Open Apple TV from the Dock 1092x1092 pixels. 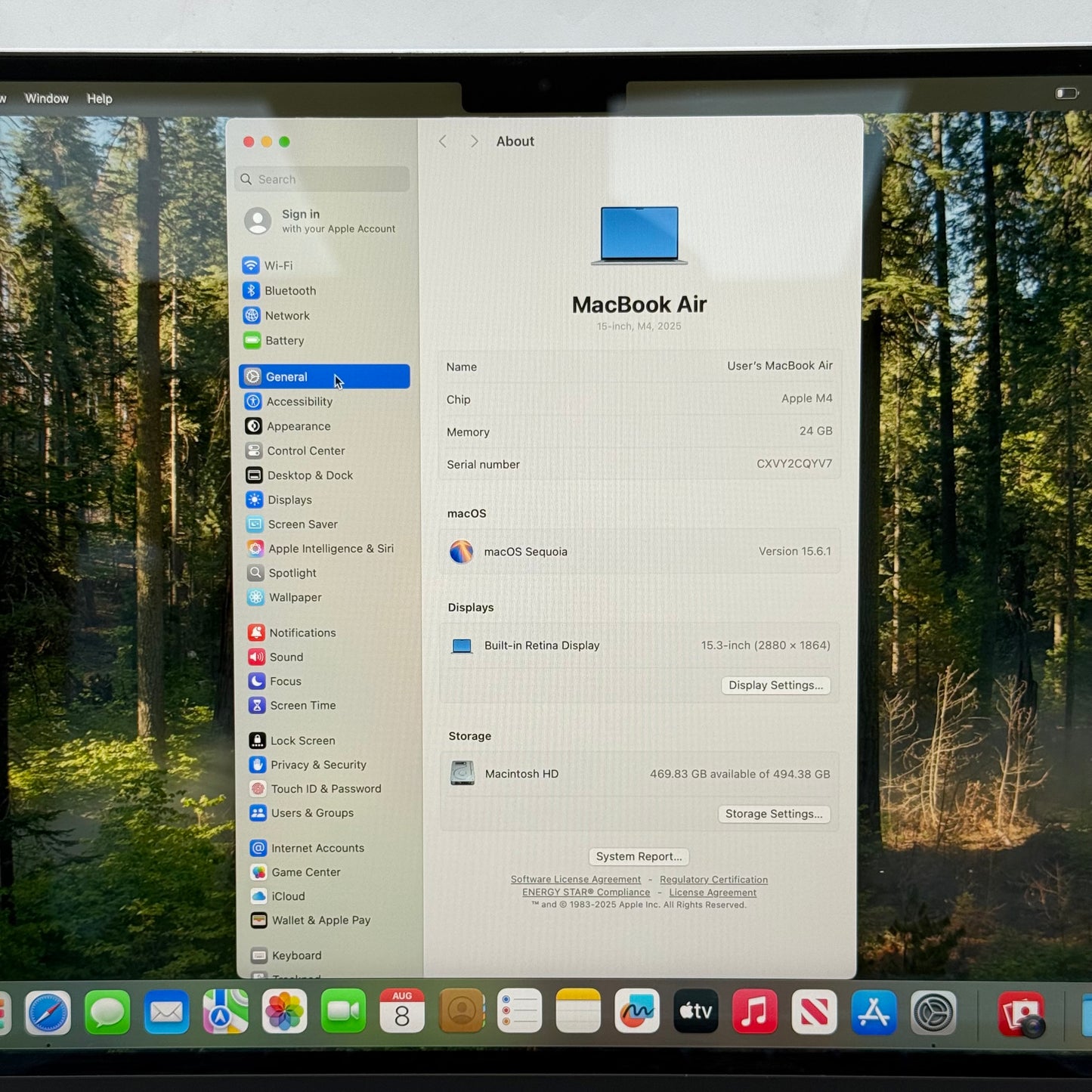pos(696,1011)
